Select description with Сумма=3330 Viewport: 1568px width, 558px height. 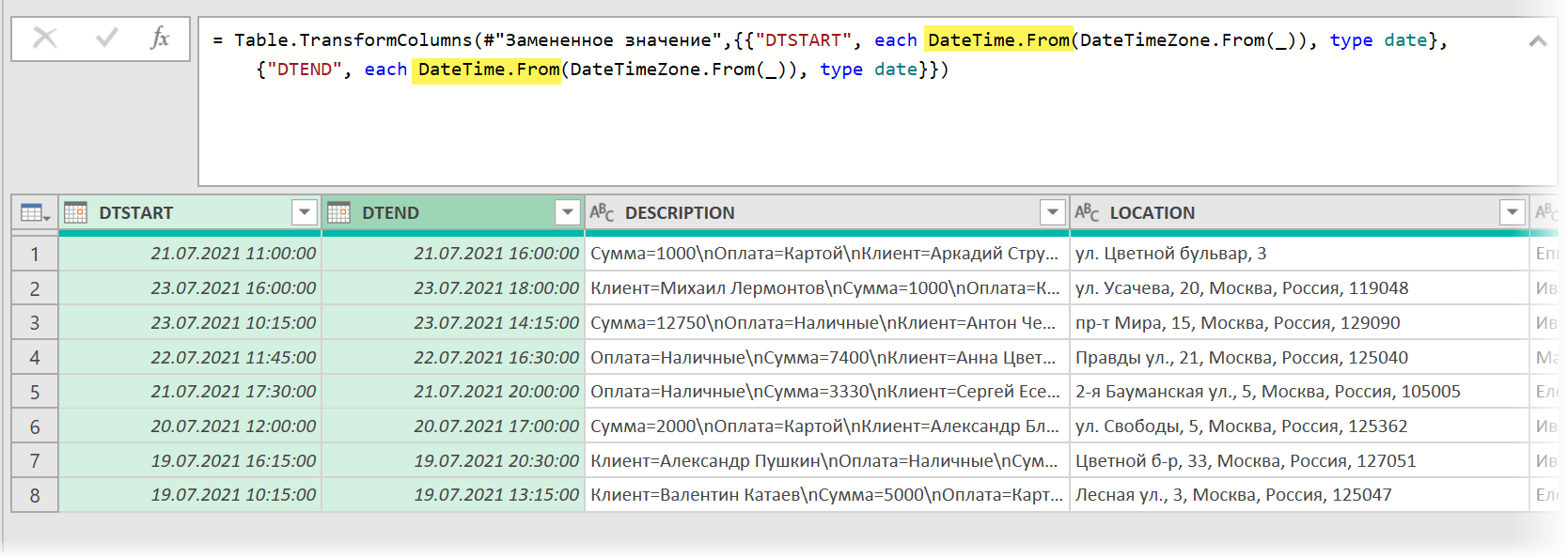tap(827, 392)
